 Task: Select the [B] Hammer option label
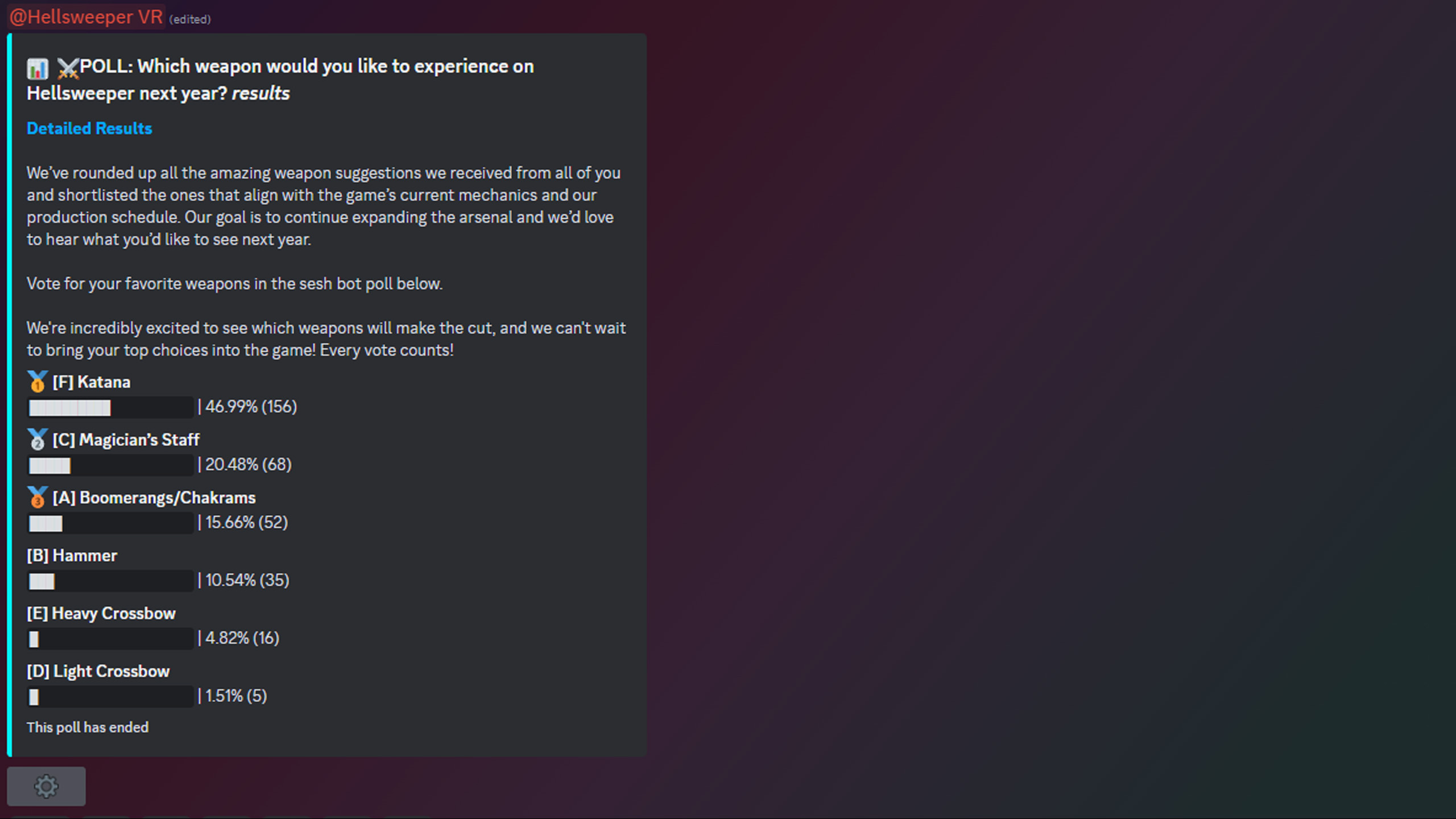pos(72,556)
